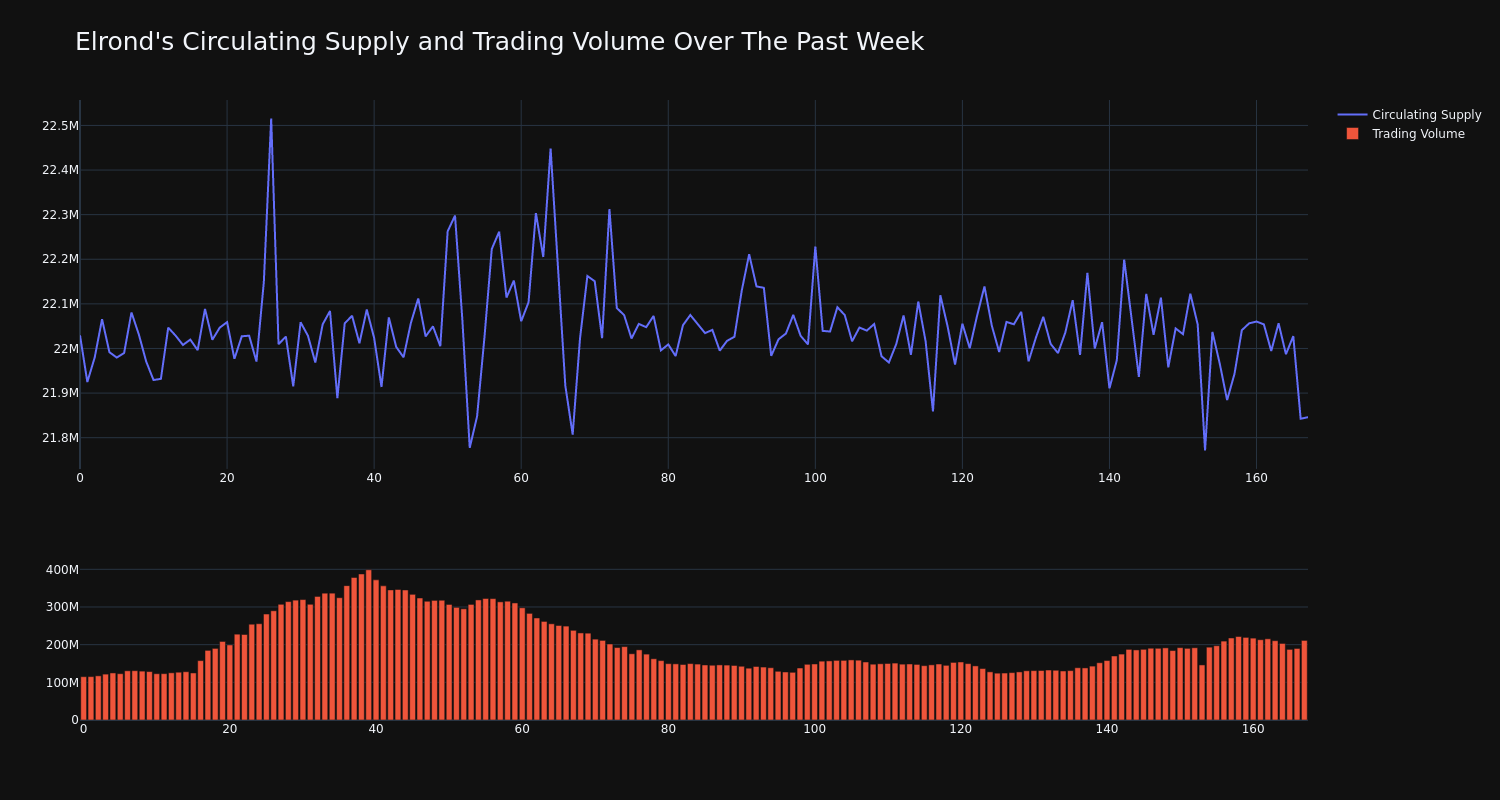Click the 22.1M y-axis label

(60, 304)
